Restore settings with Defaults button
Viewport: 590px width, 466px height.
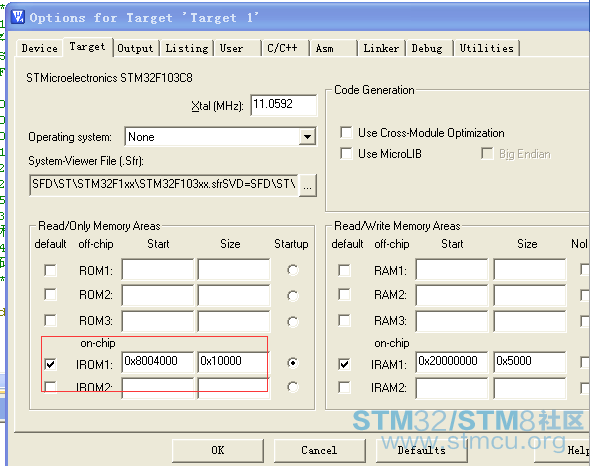click(421, 450)
